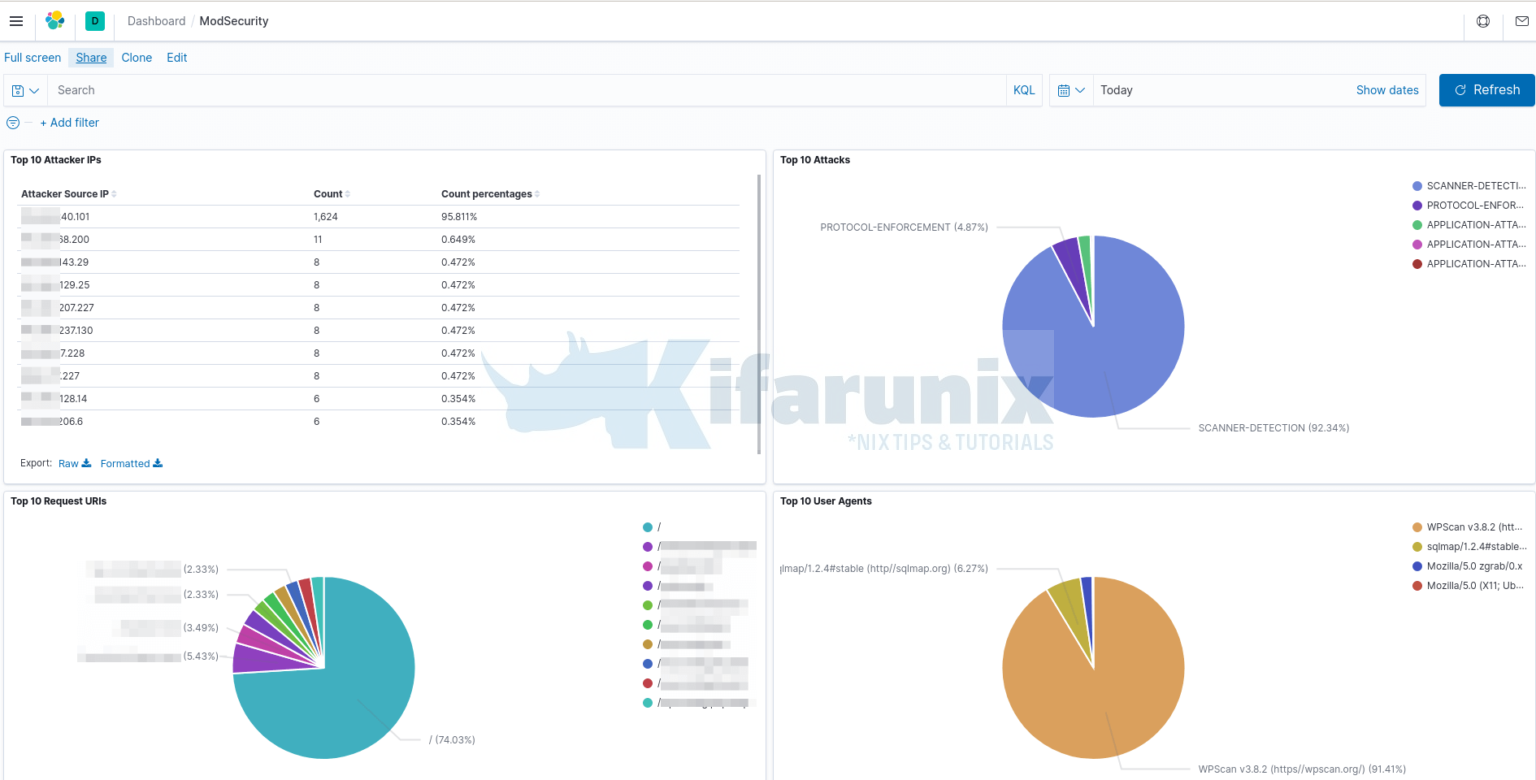Click the filter options icon beside Add filter
This screenshot has width=1536, height=780.
coord(14,122)
